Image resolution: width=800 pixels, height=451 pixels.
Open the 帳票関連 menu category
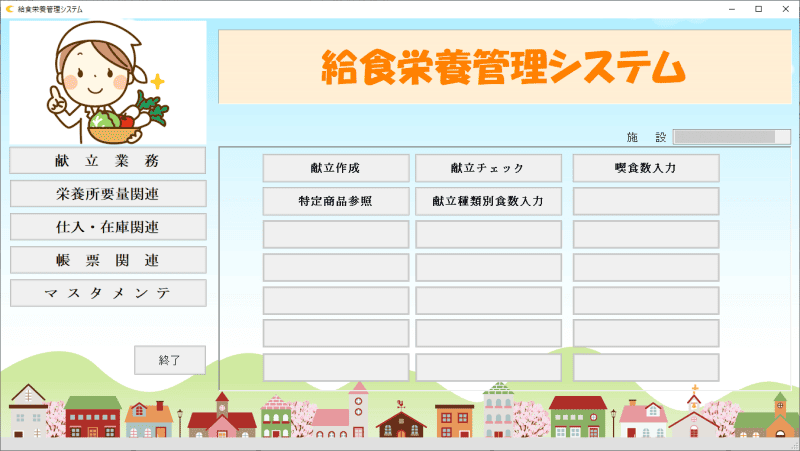coord(108,260)
